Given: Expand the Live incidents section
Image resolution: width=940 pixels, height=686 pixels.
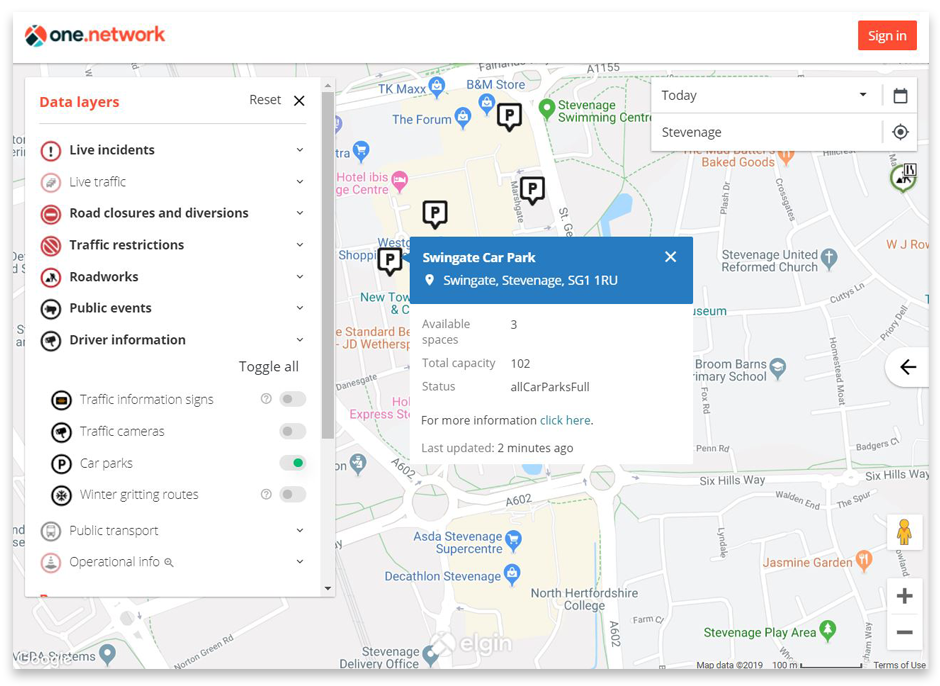Looking at the screenshot, I should 299,150.
